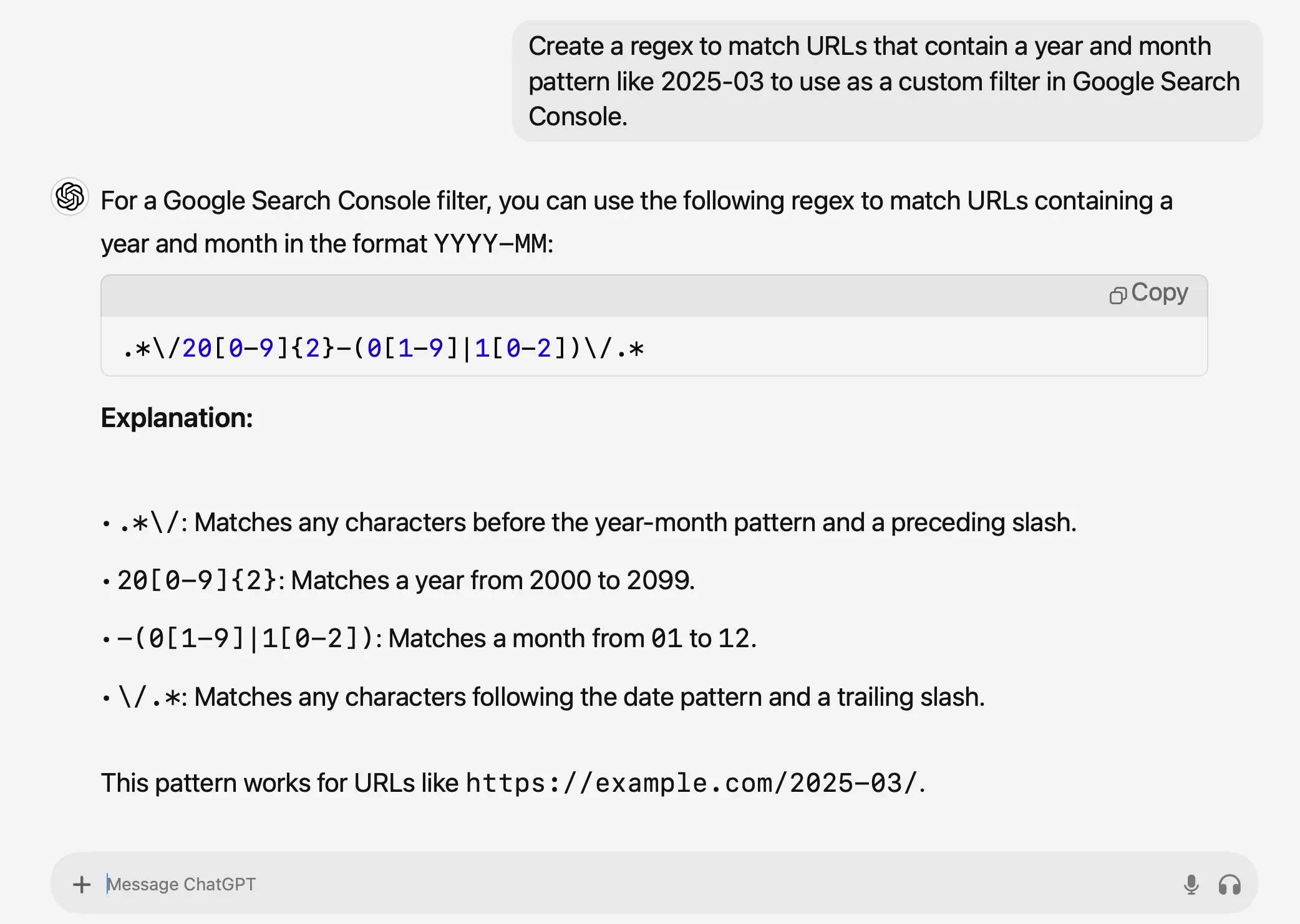Click the 'For a Google Search Console filter' sentence
The width and height of the screenshot is (1300, 924).
pyautogui.click(x=636, y=201)
